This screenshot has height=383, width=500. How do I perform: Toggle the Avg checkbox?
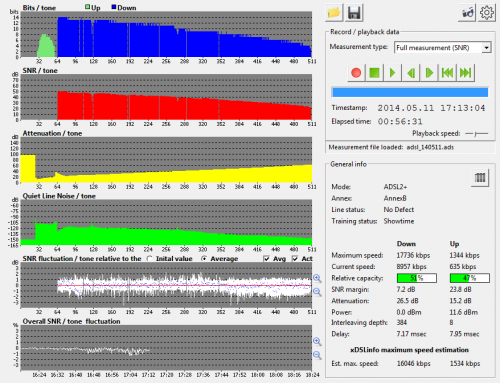266,259
